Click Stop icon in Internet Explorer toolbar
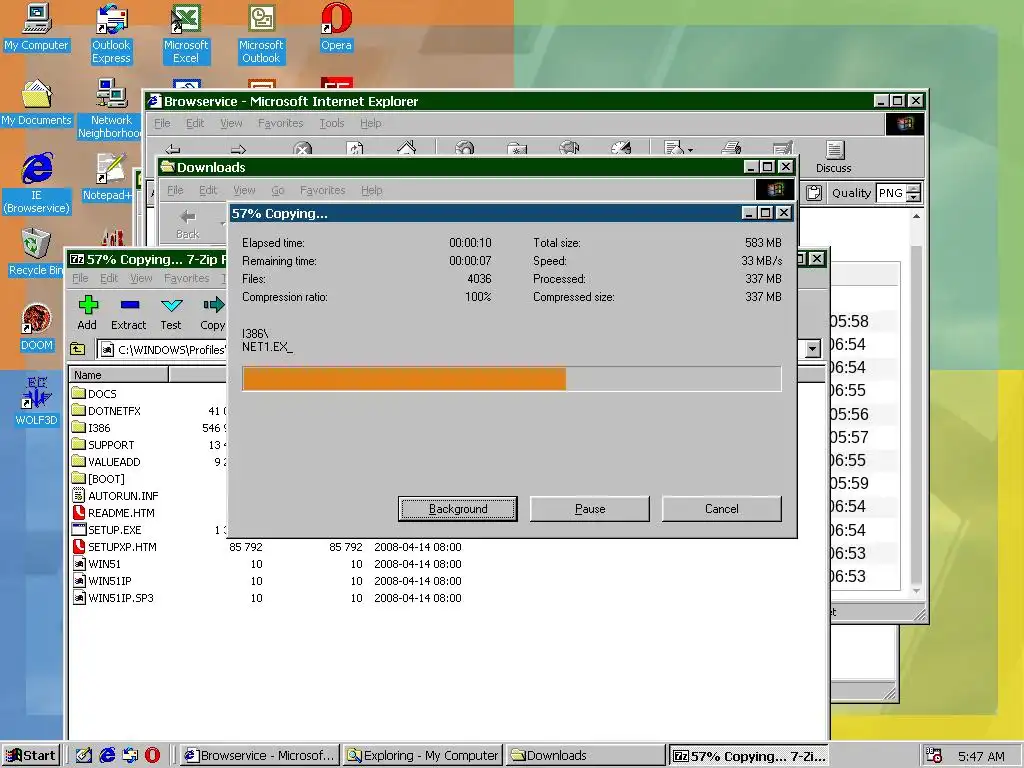This screenshot has height=768, width=1024. [302, 149]
